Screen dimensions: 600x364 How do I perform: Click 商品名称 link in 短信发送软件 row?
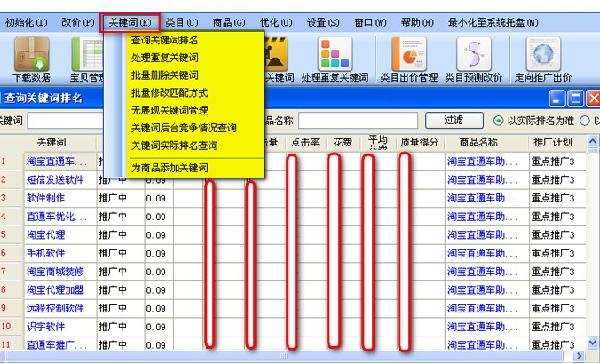[482, 180]
